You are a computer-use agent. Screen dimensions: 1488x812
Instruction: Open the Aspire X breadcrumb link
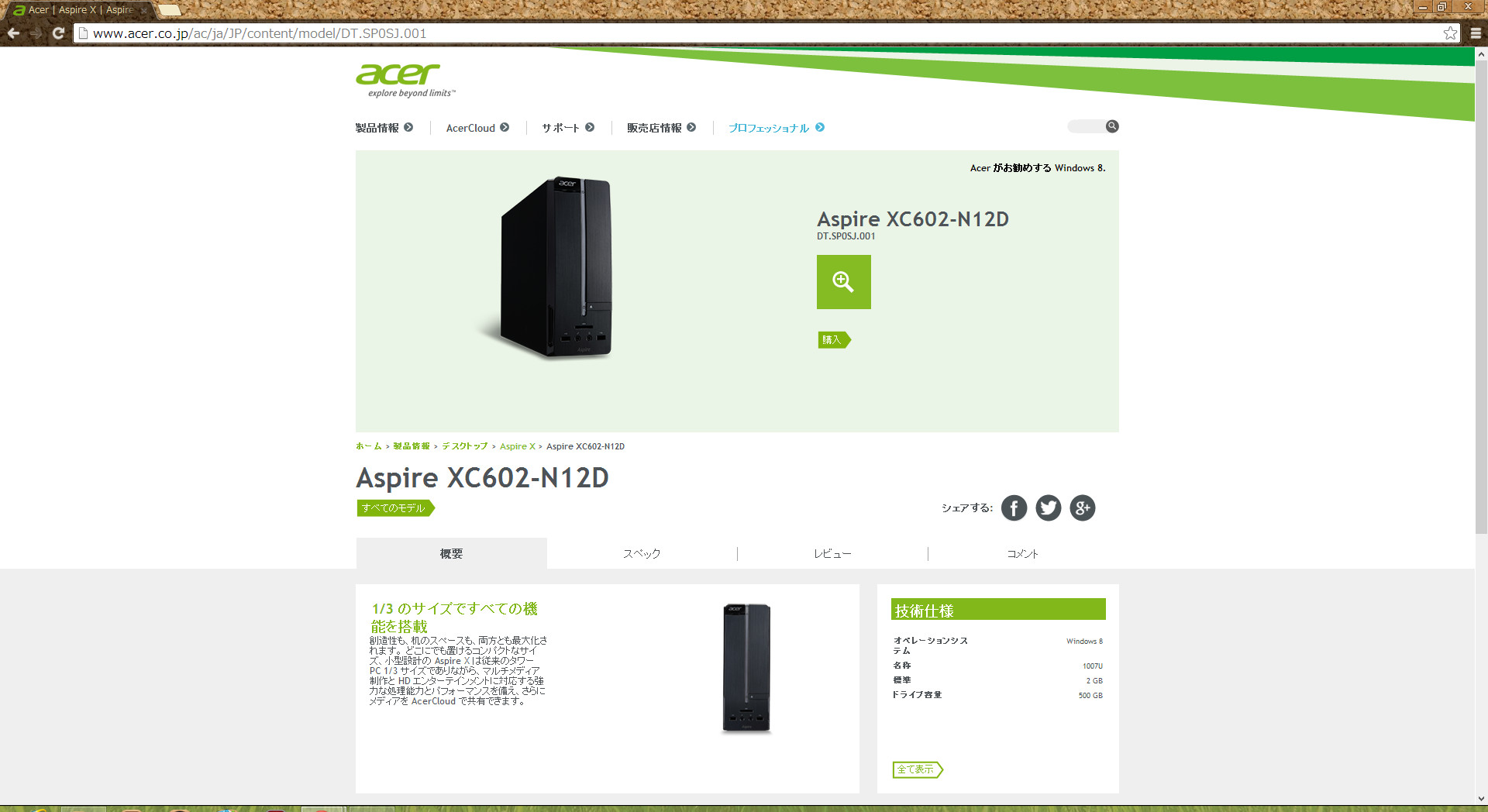[x=517, y=446]
